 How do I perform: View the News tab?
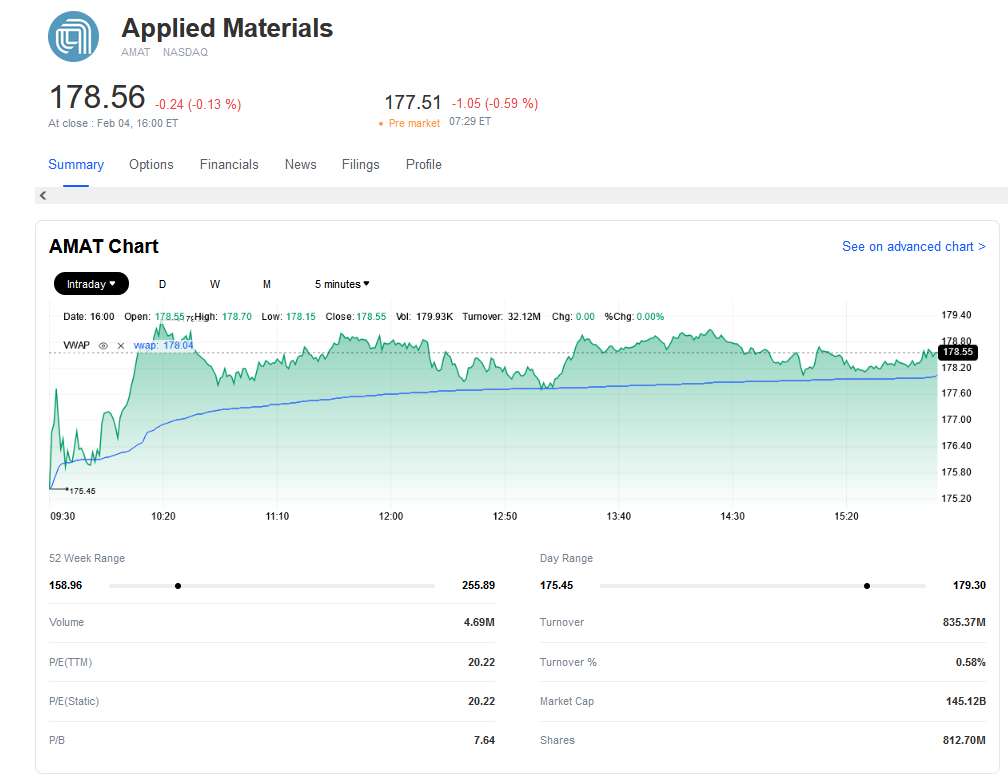[x=300, y=165]
